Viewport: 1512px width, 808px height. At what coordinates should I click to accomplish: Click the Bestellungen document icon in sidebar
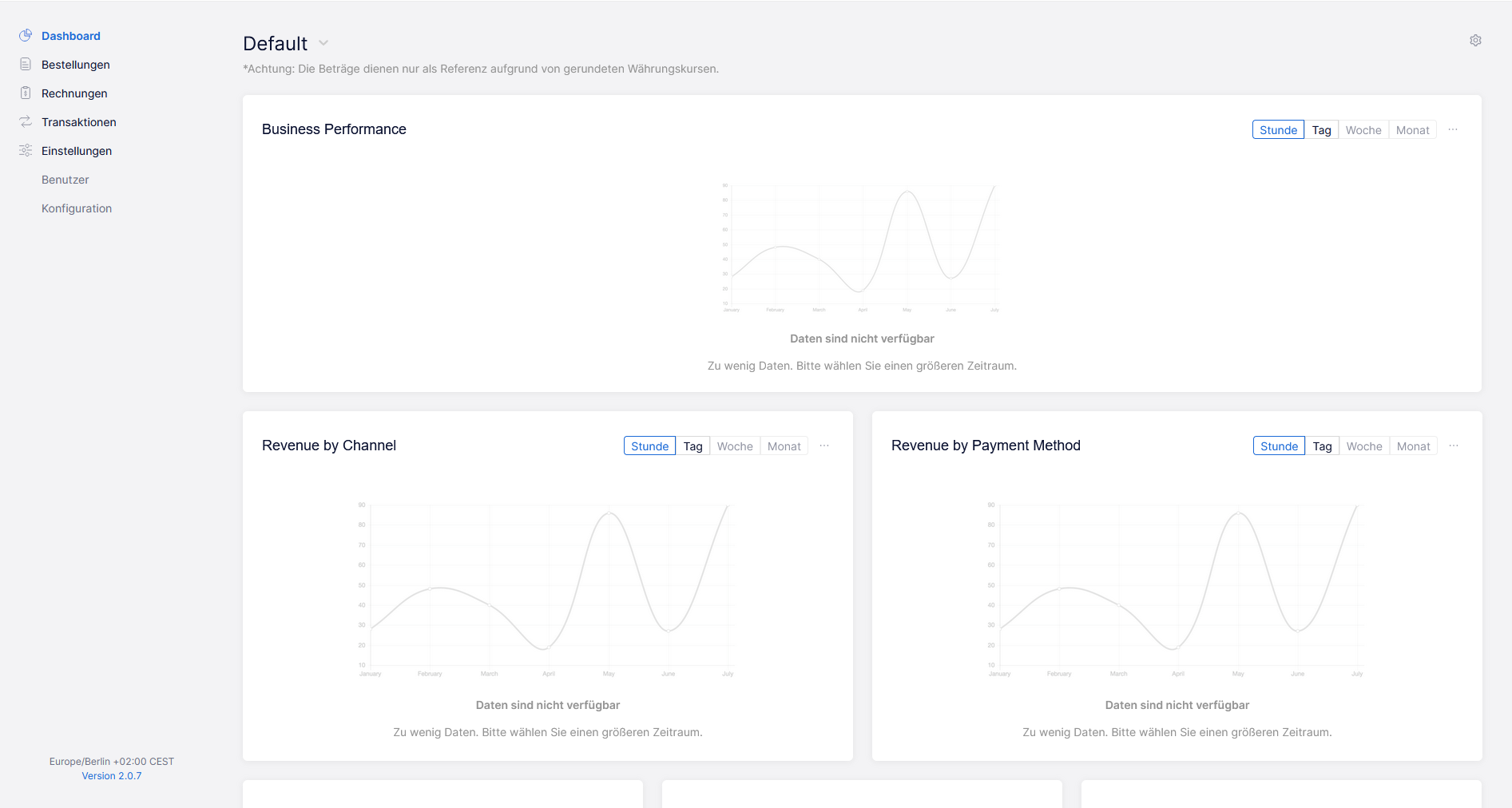point(26,65)
